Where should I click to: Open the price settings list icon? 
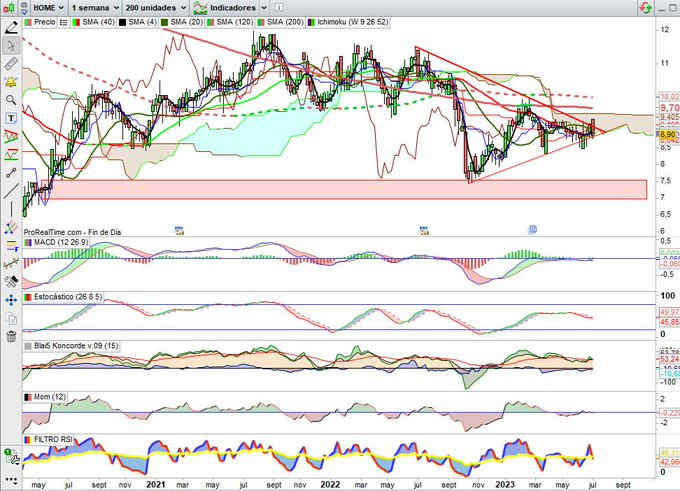pyautogui.click(x=63, y=22)
